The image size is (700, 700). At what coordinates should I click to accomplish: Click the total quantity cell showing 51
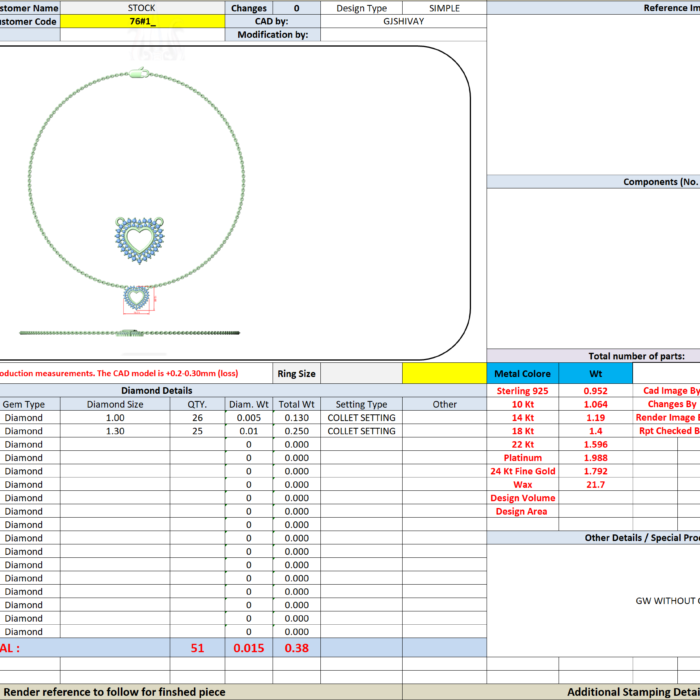(197, 648)
